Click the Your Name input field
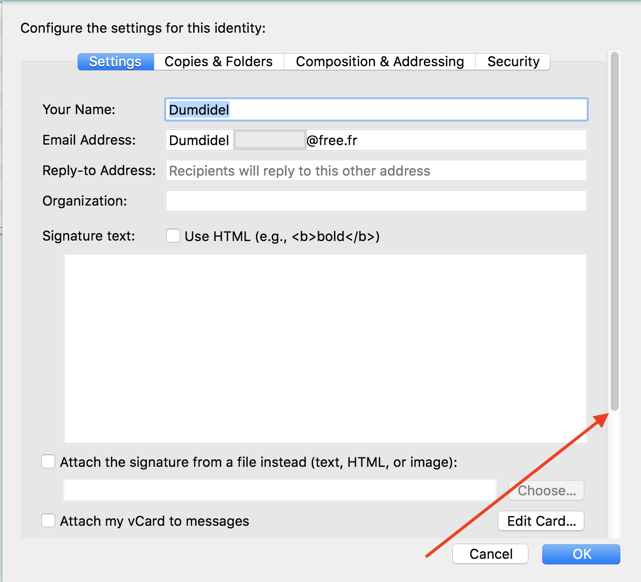641x582 pixels. click(x=376, y=110)
